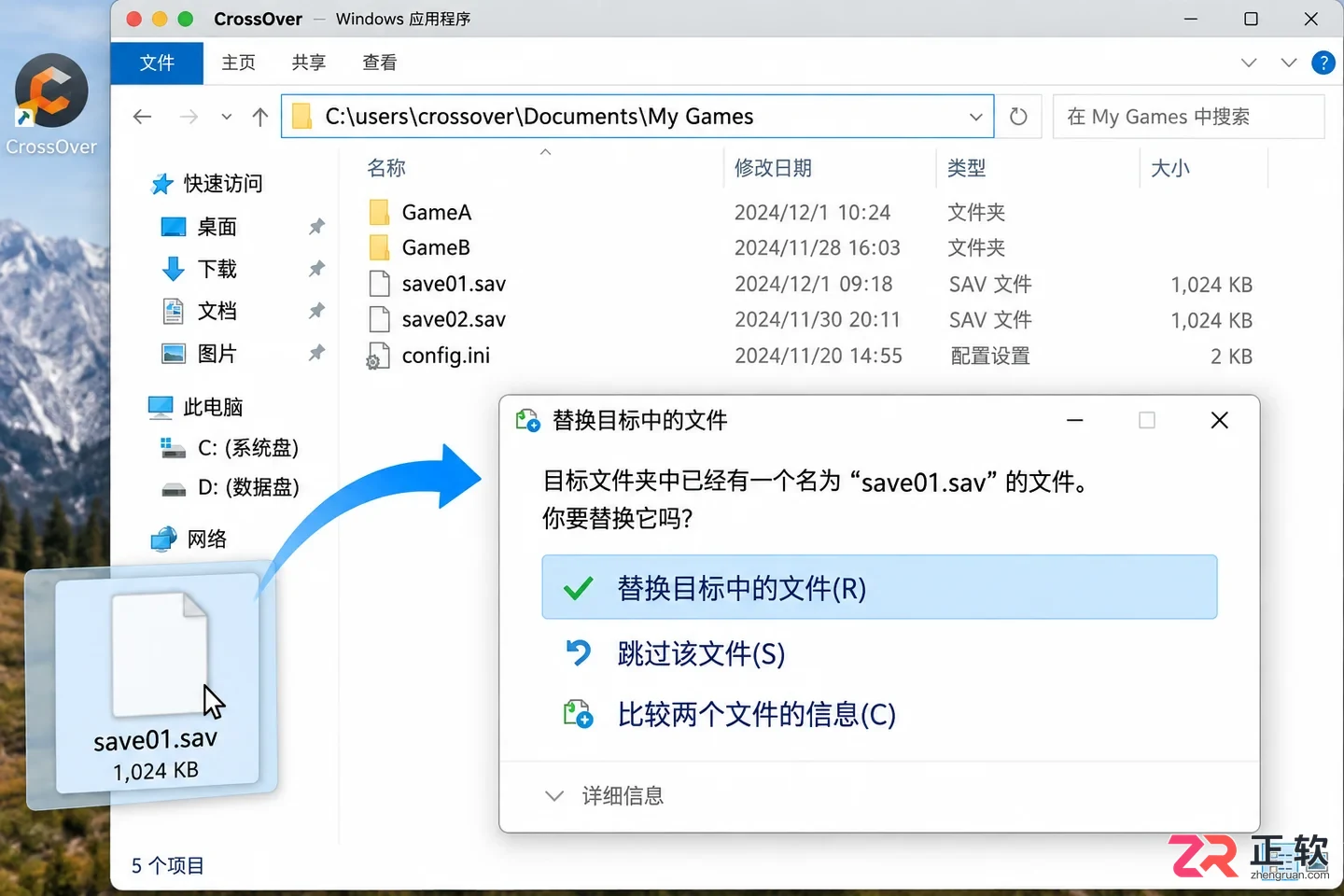The width and height of the screenshot is (1344, 896).
Task: Open the 文件 menu tab
Action: tap(157, 63)
